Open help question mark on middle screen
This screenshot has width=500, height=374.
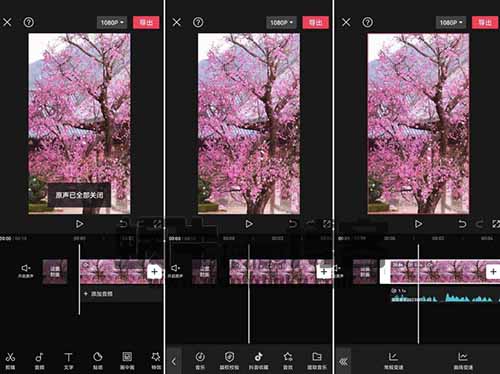click(198, 22)
